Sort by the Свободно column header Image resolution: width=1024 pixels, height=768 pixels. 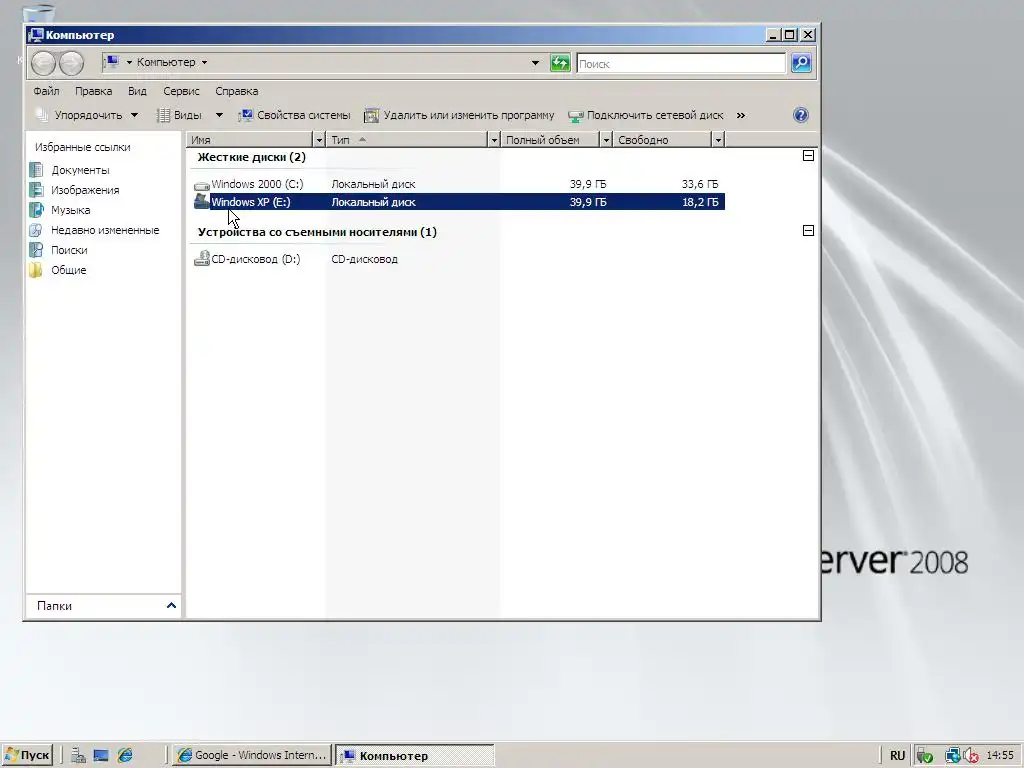(662, 140)
